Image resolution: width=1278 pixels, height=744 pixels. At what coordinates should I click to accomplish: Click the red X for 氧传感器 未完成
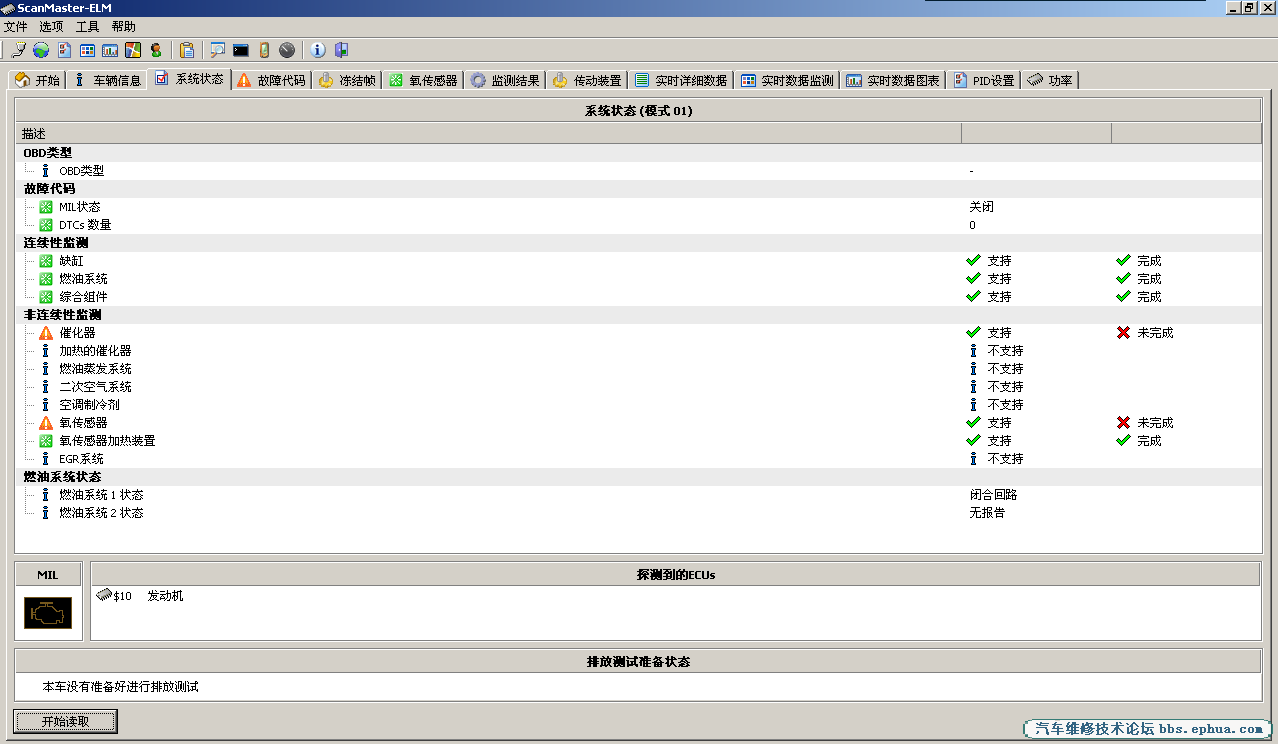(x=1124, y=423)
